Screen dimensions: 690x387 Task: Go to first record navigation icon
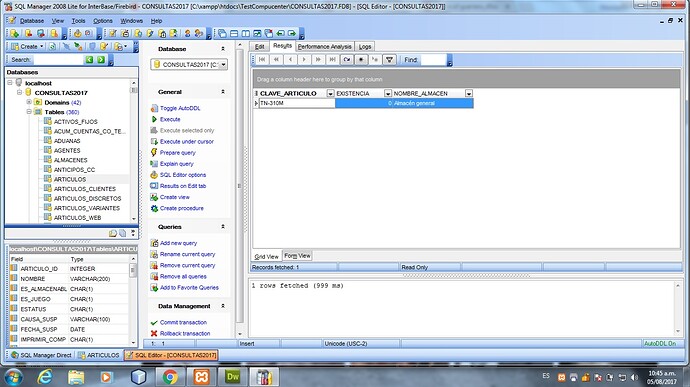tap(262, 59)
